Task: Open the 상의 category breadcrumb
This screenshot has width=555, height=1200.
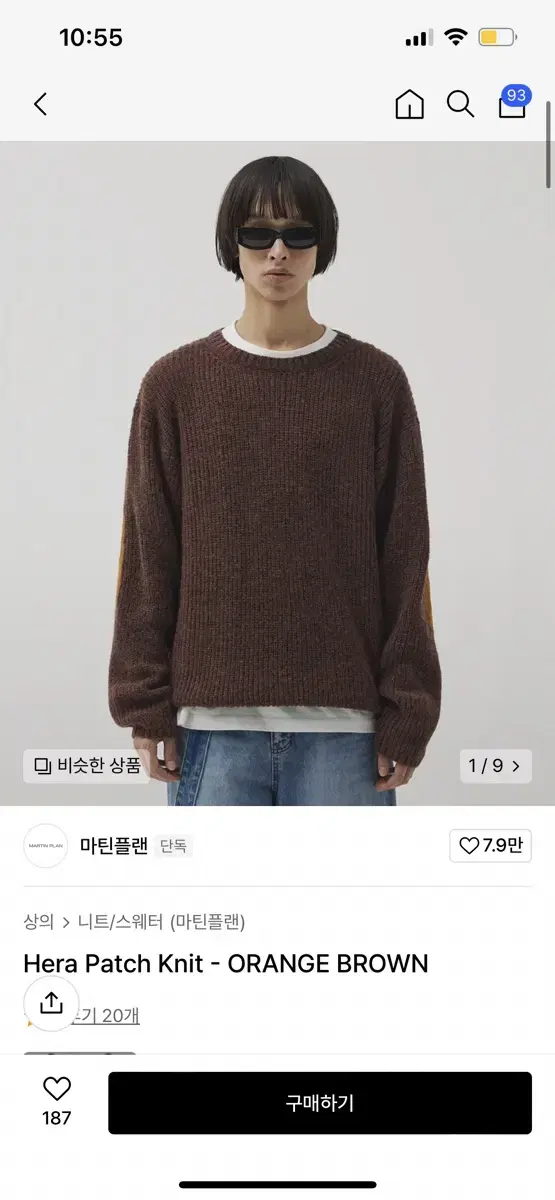Action: tap(39, 921)
